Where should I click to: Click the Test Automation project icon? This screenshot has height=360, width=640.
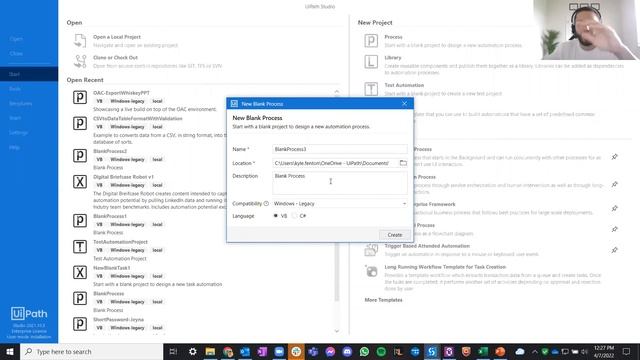coord(371,89)
